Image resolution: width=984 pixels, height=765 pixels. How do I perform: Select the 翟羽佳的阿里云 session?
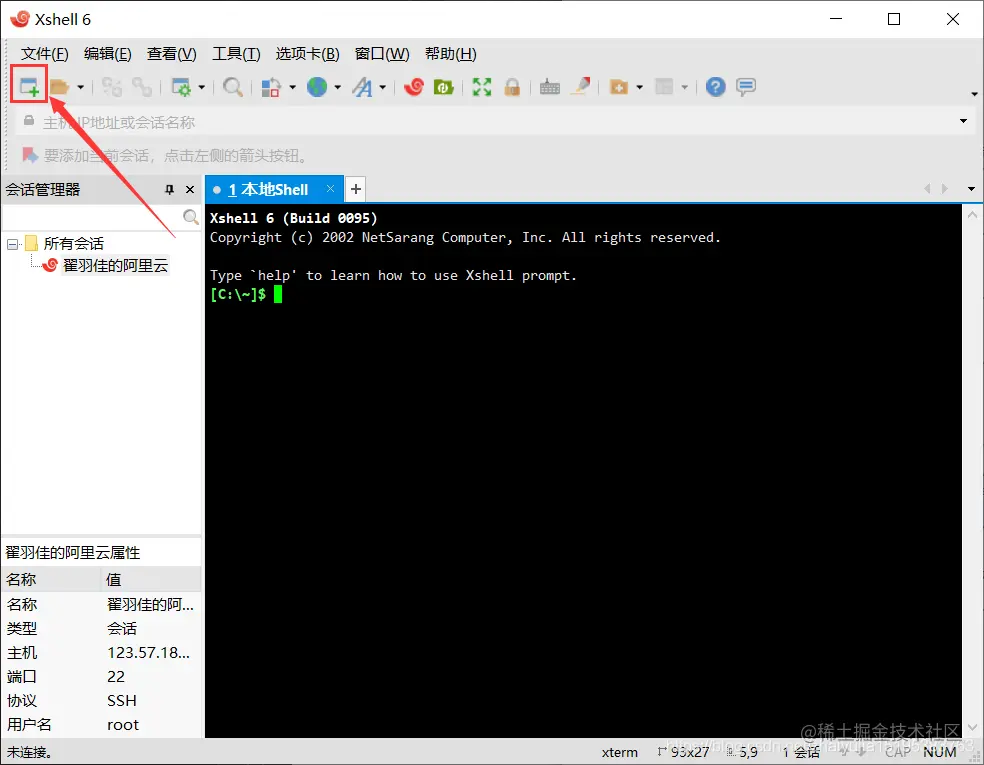pyautogui.click(x=115, y=265)
